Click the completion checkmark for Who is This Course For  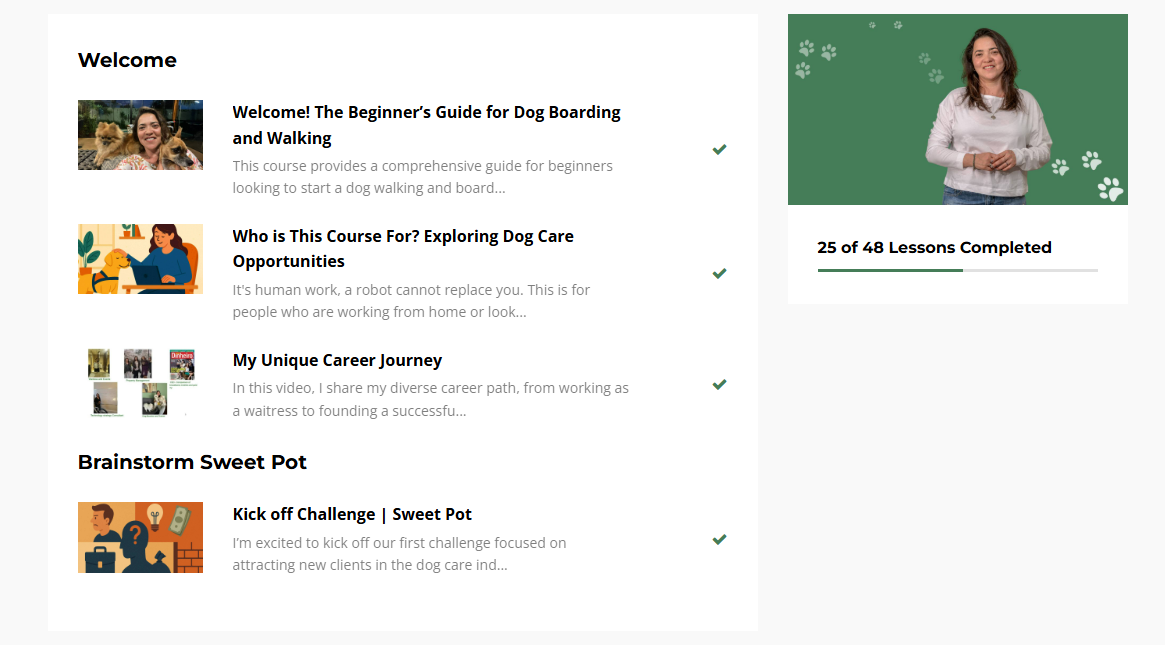(x=719, y=274)
